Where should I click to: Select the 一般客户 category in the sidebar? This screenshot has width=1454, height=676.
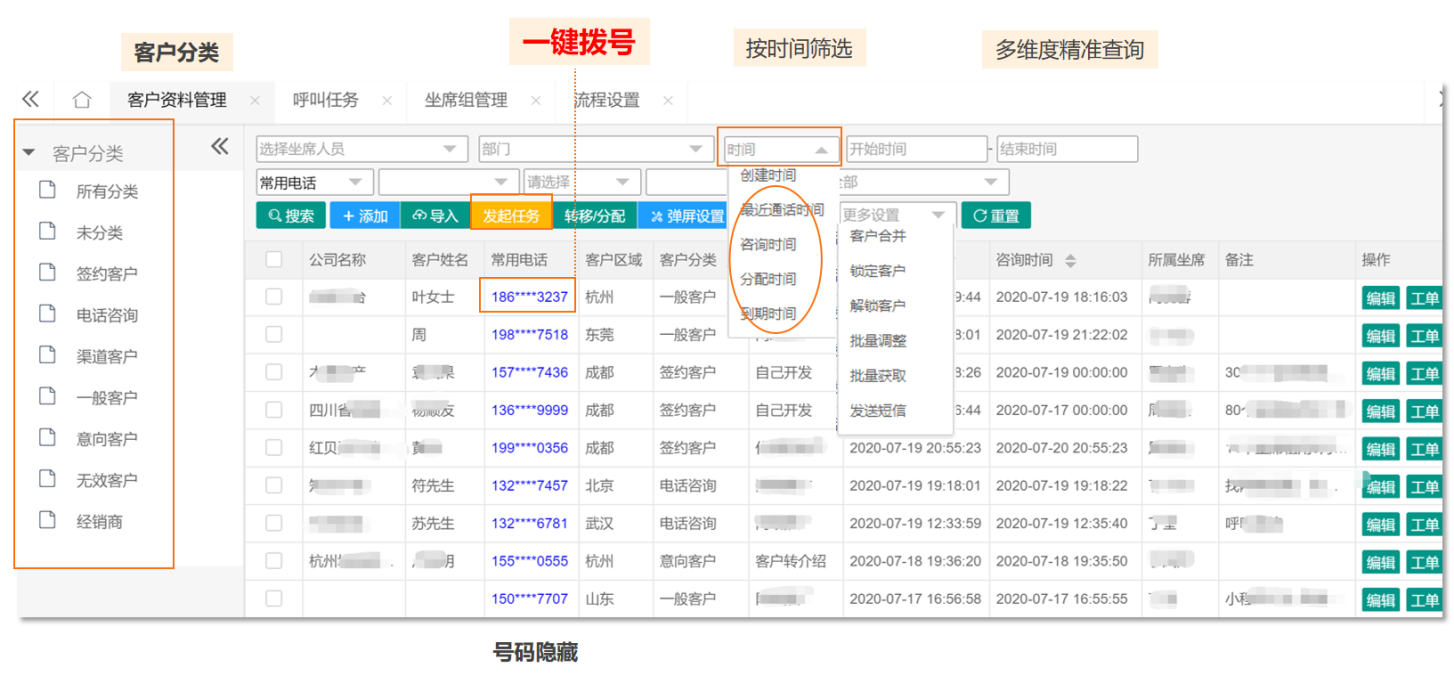[x=107, y=397]
